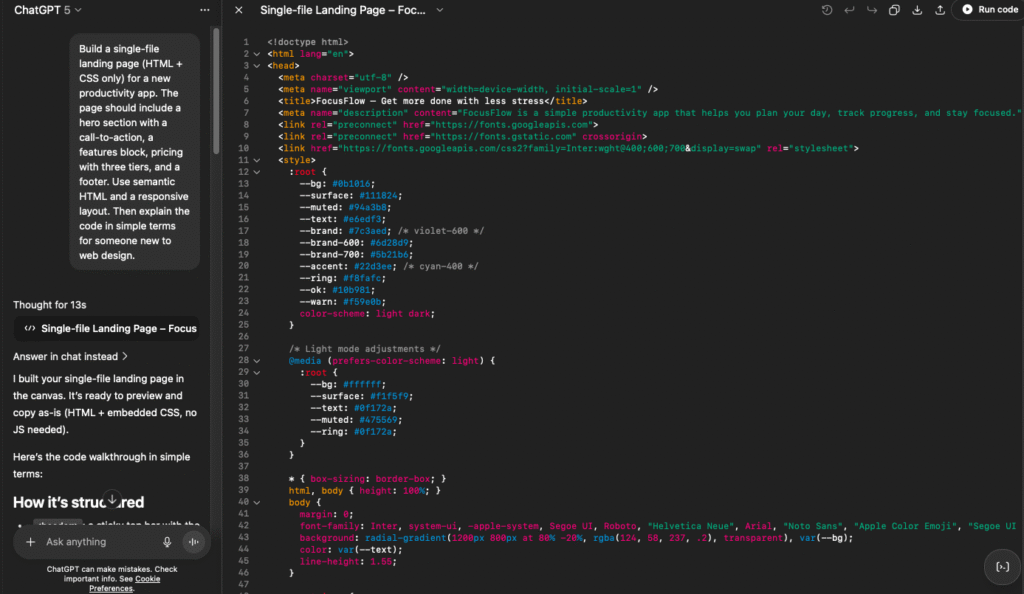This screenshot has width=1024, height=594.
Task: Attach a file using the plus icon
Action: click(31, 542)
